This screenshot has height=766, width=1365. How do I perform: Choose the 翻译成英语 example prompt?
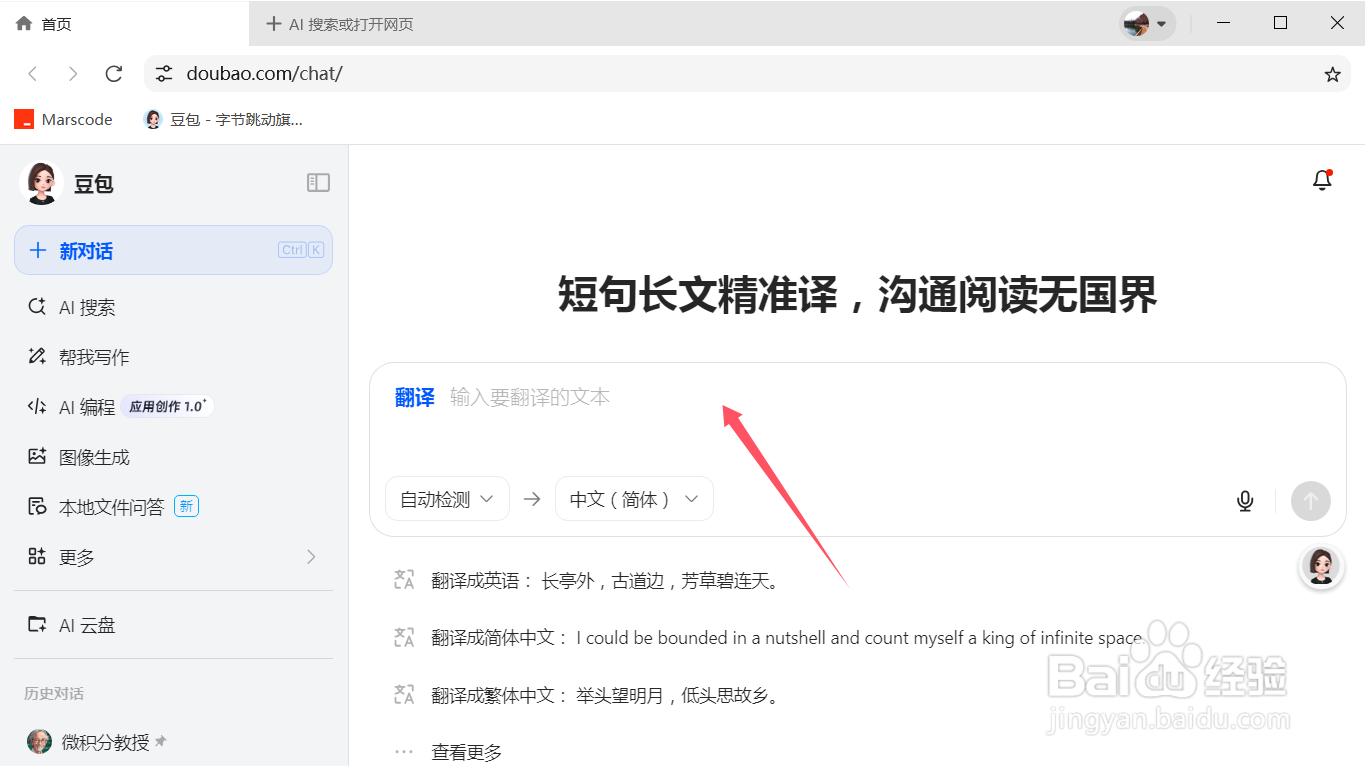pos(605,581)
